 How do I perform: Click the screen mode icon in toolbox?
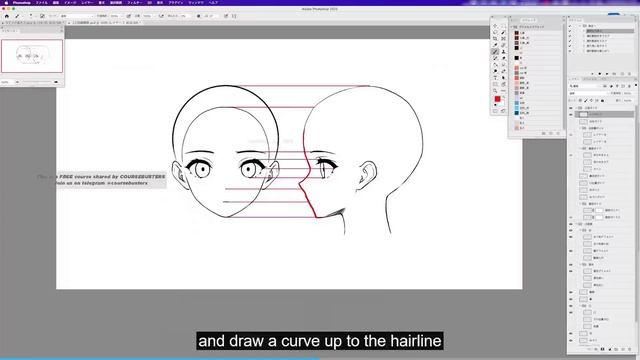[x=503, y=111]
